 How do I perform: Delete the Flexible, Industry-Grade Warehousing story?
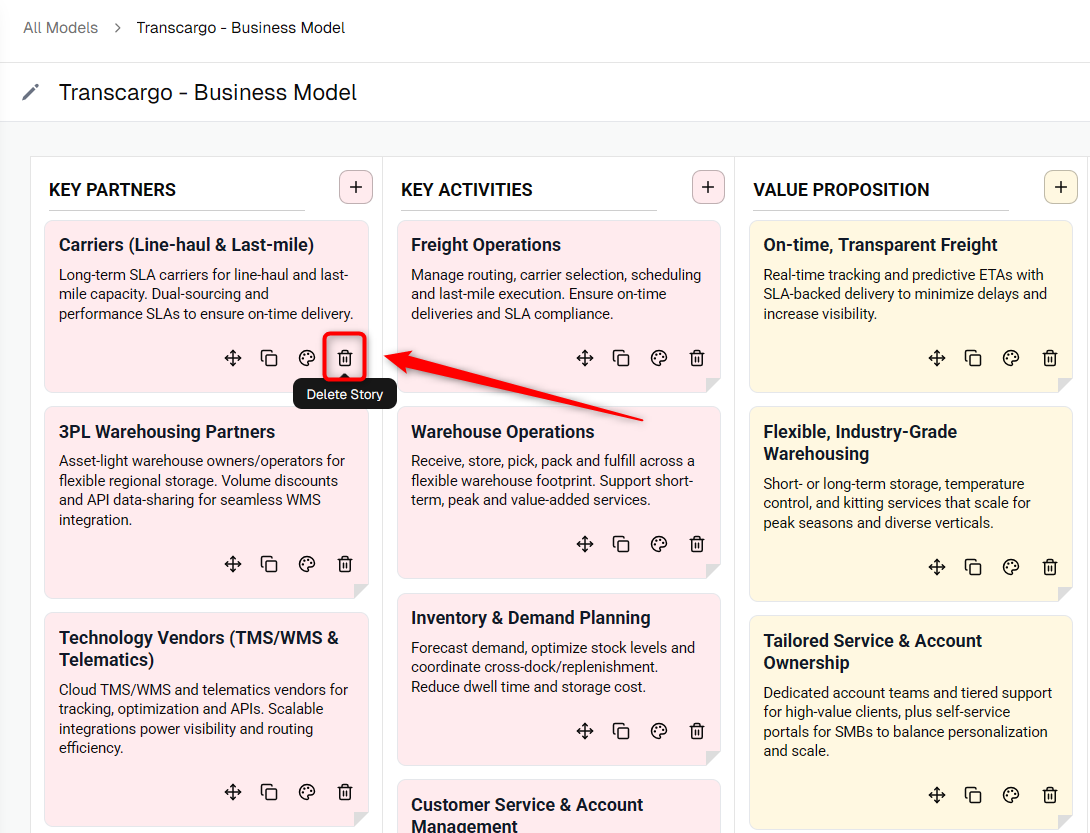[1050, 567]
